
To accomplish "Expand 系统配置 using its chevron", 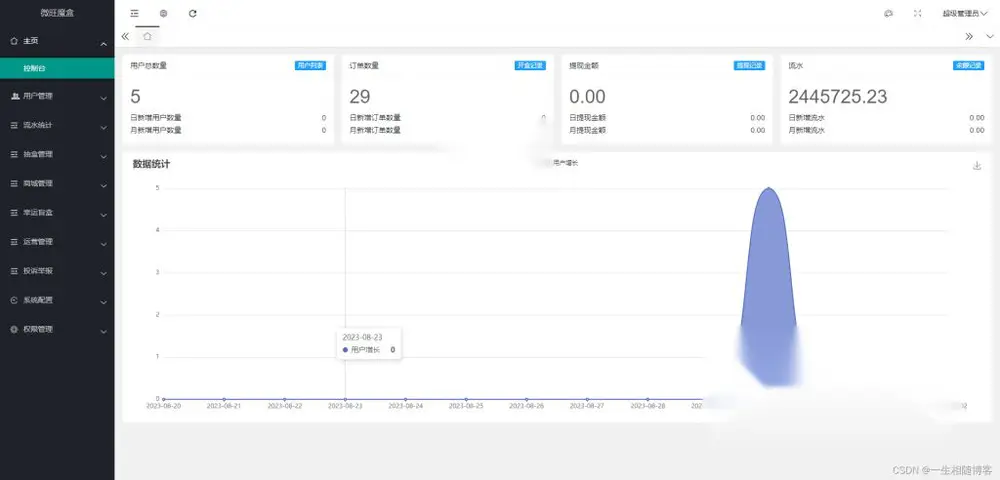I will coord(103,303).
